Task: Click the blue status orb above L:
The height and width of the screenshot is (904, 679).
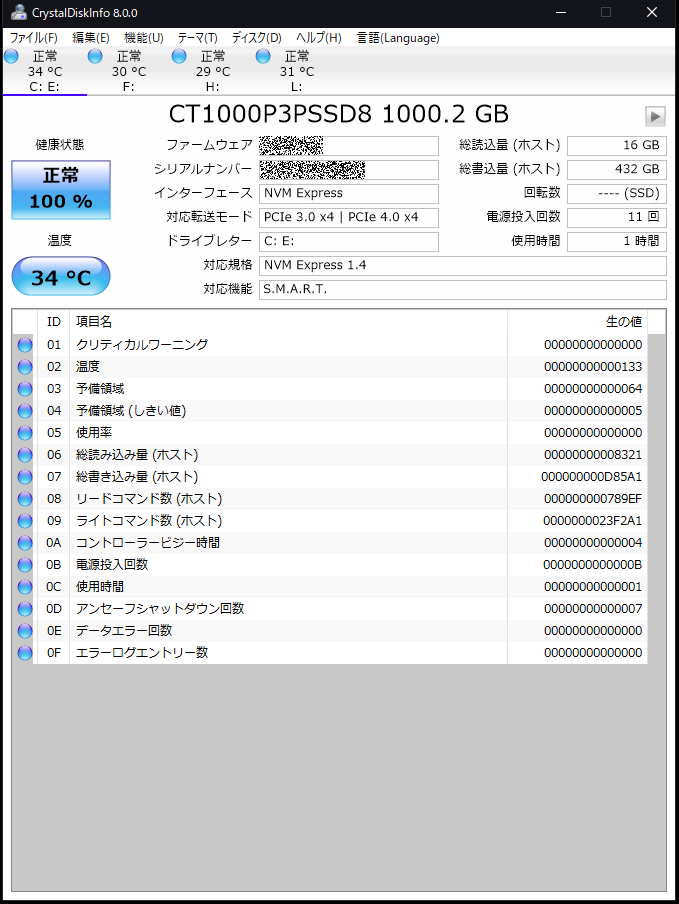Action: (x=263, y=56)
